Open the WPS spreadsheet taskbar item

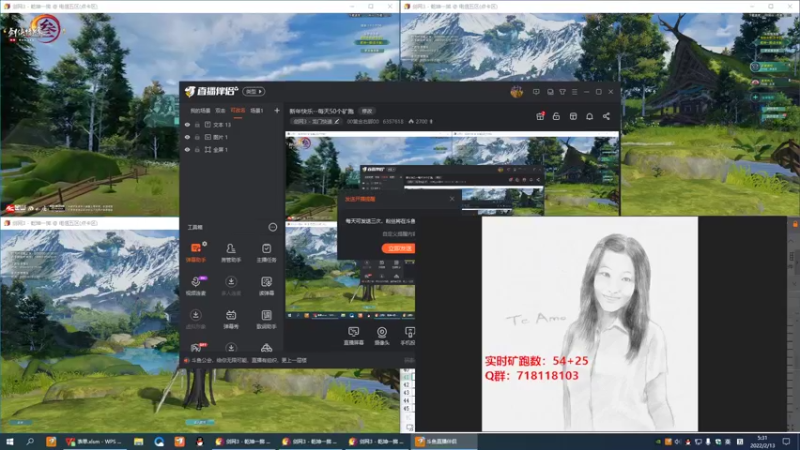94,441
